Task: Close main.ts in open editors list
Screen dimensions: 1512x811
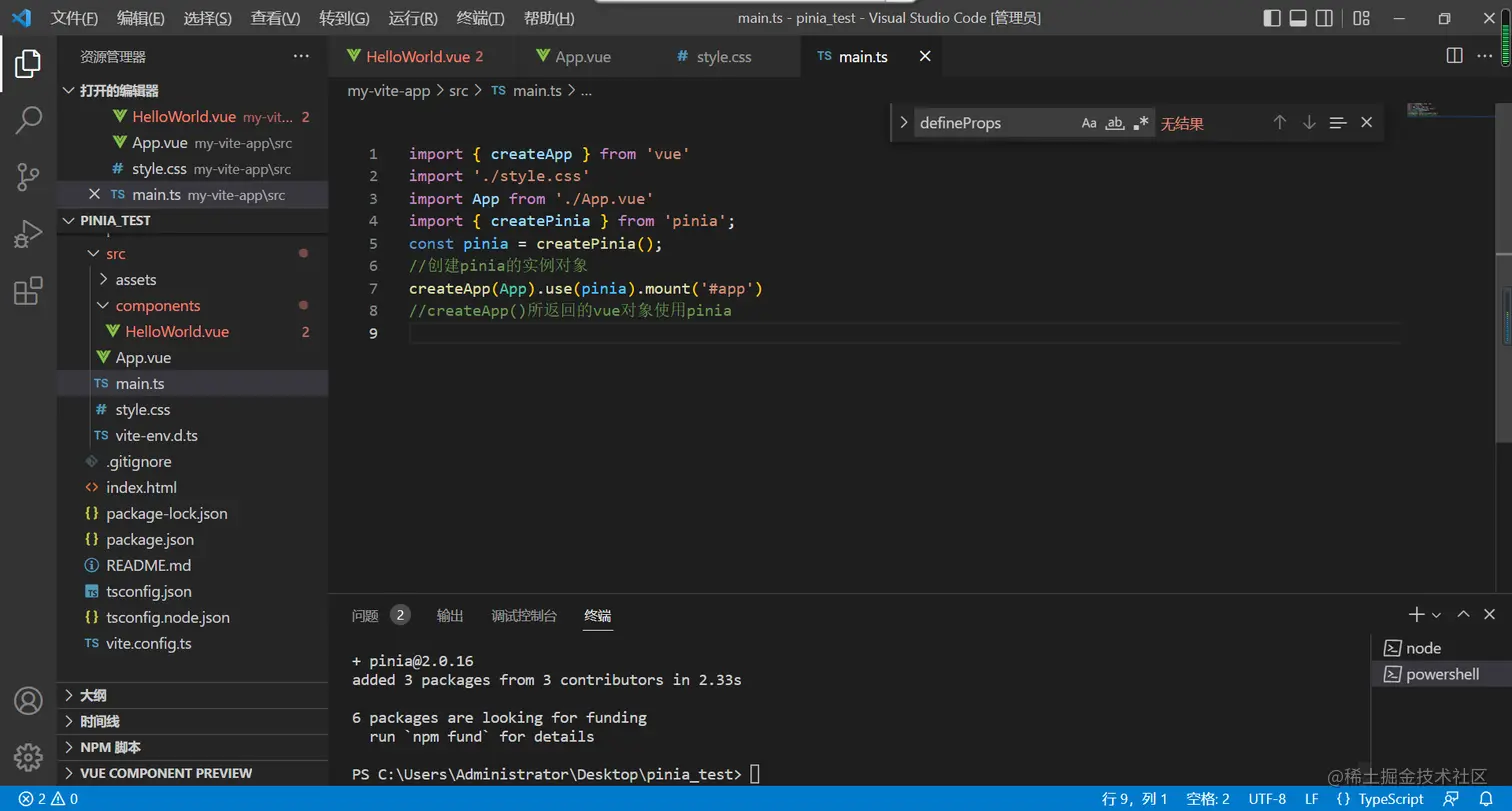Action: point(95,194)
